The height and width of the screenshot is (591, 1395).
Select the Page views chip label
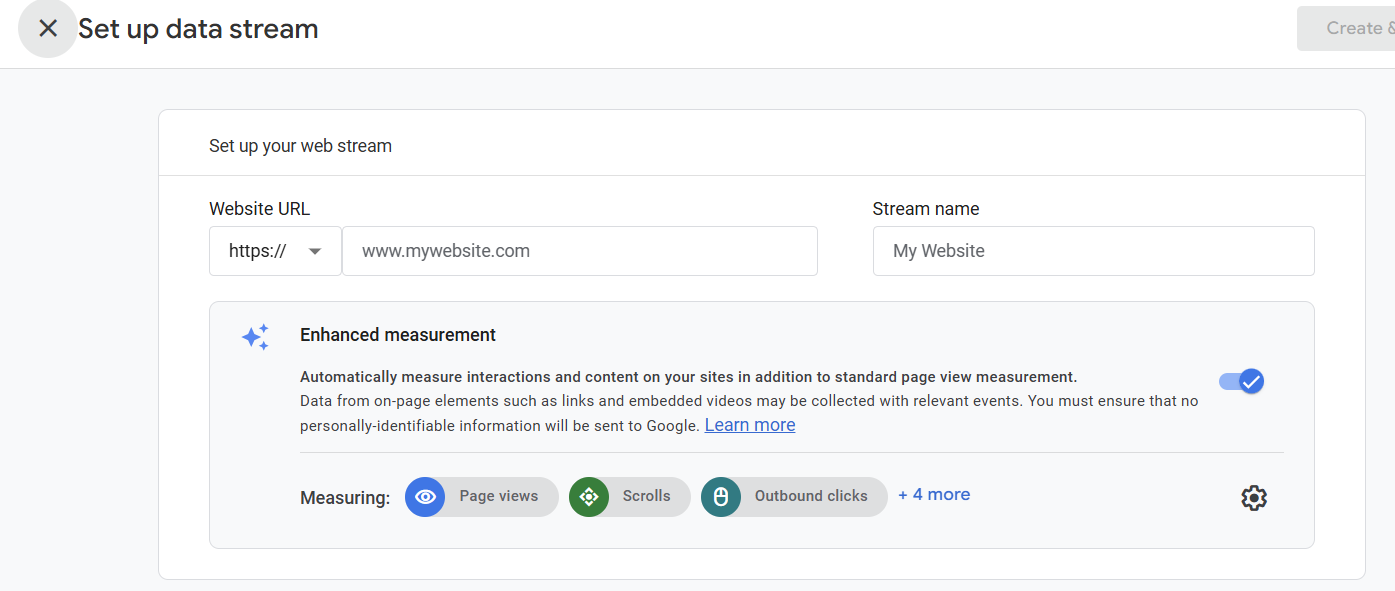pyautogui.click(x=499, y=496)
